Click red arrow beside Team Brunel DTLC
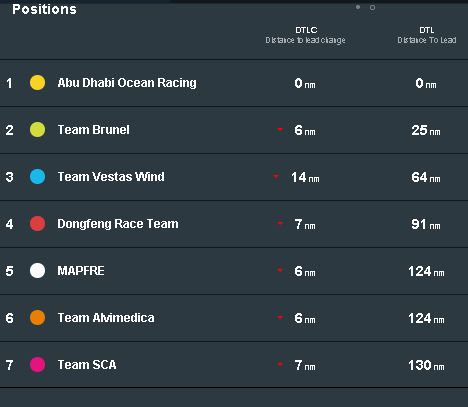 tap(280, 129)
